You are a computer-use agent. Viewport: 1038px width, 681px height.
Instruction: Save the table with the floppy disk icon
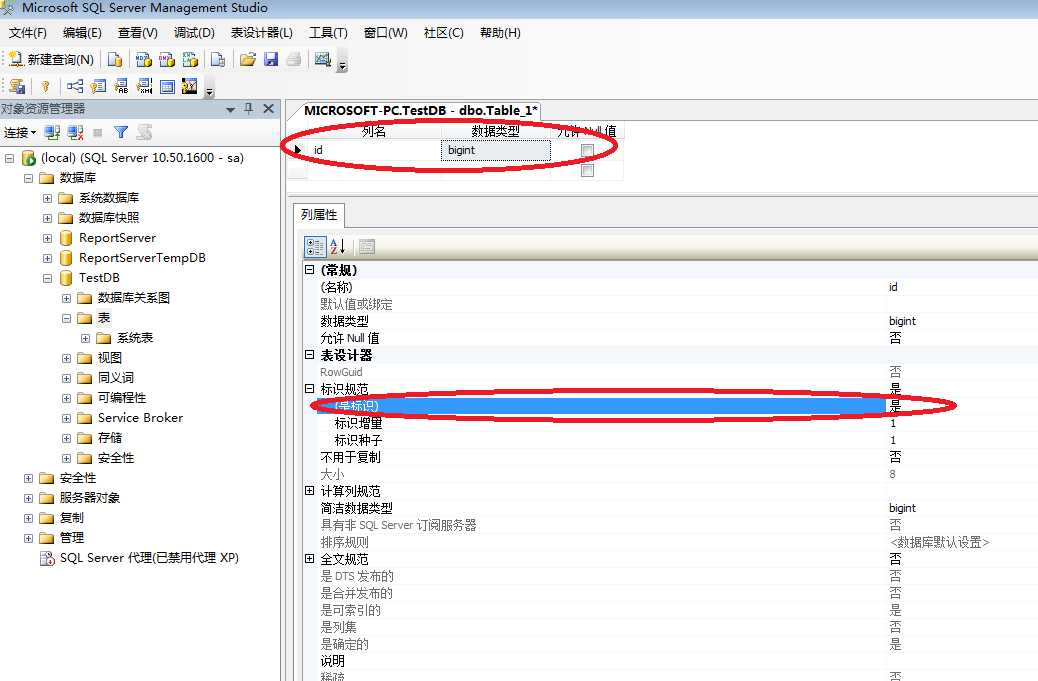(271, 60)
